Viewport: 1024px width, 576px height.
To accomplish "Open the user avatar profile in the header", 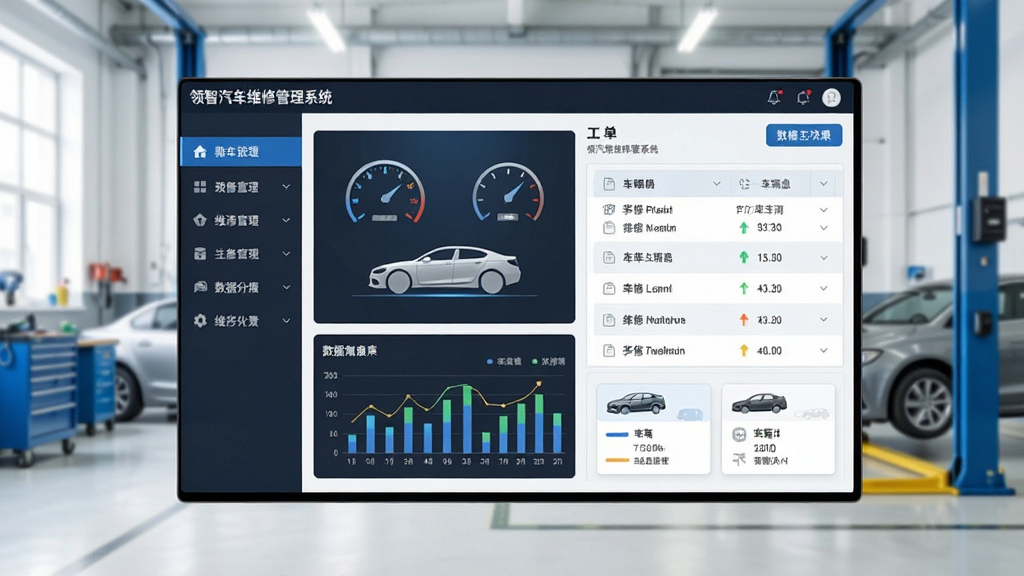I will [x=831, y=97].
